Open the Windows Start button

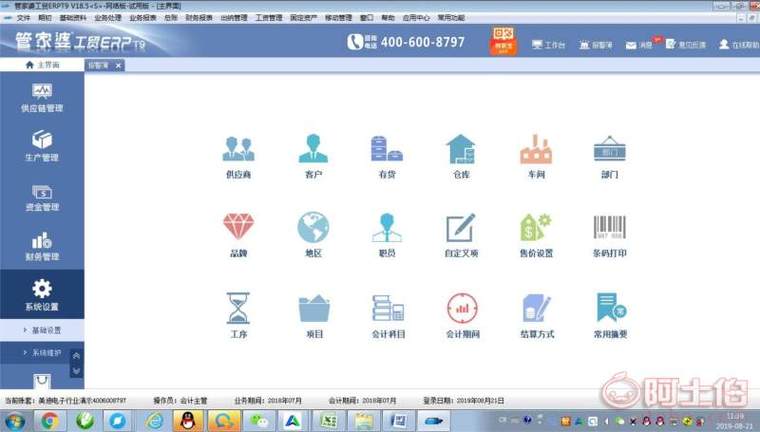15,421
